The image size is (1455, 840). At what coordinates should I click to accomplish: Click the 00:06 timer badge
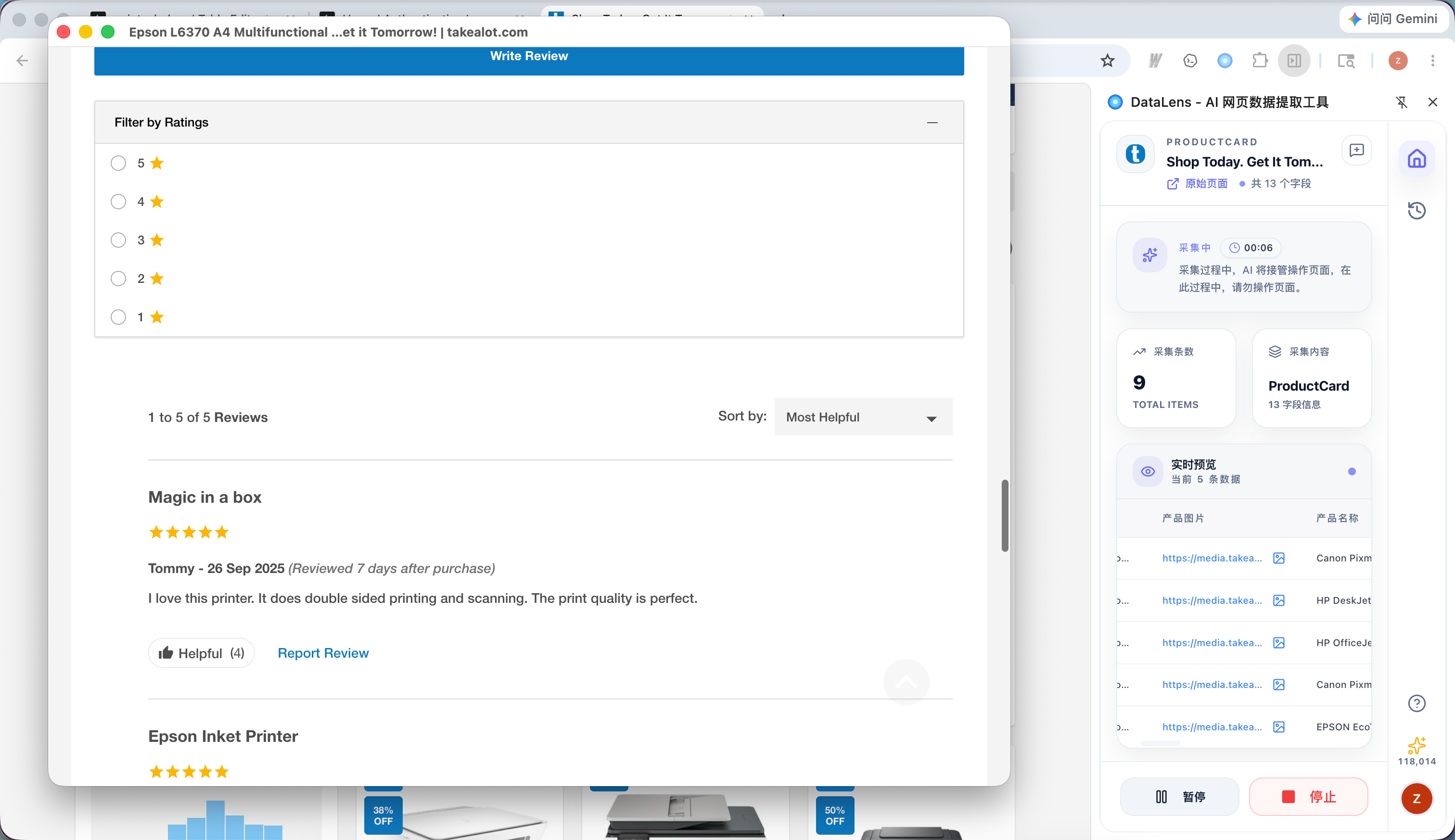(x=1250, y=247)
